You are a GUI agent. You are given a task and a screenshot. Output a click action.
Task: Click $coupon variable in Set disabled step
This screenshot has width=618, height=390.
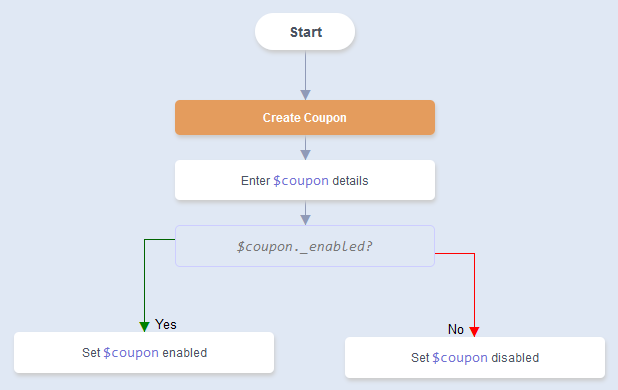tap(460, 358)
